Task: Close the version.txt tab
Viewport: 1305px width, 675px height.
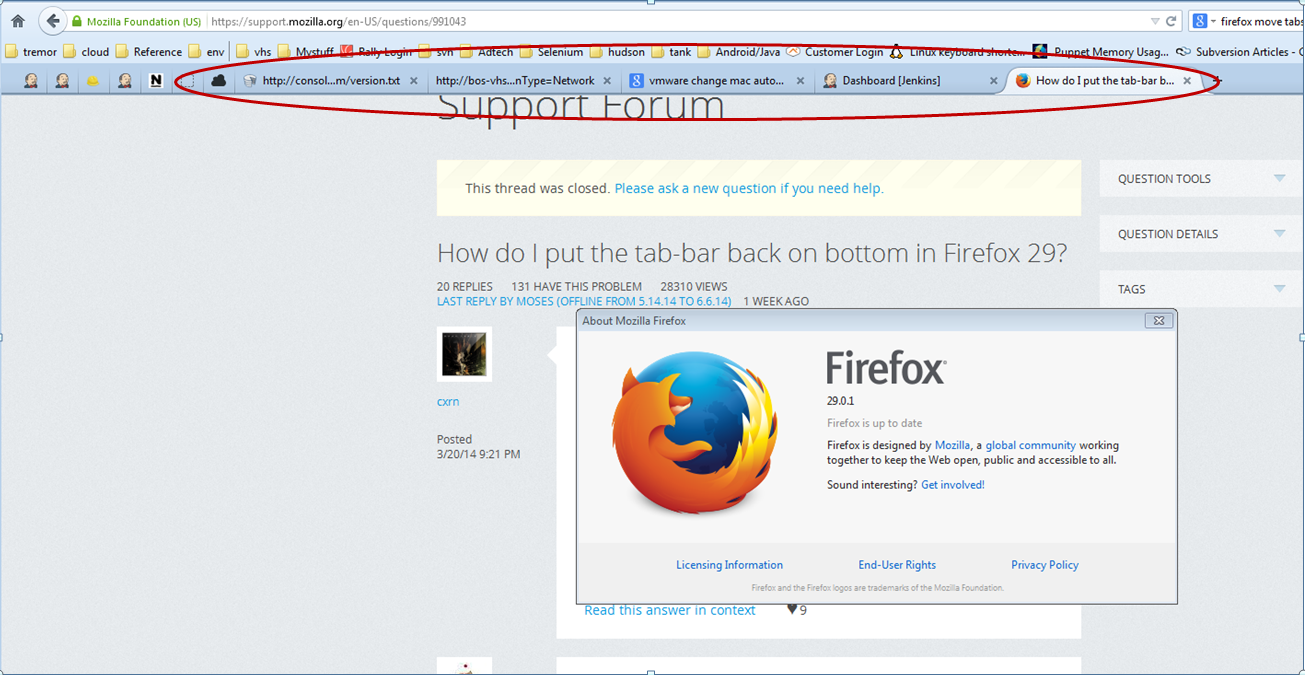Action: pos(414,81)
